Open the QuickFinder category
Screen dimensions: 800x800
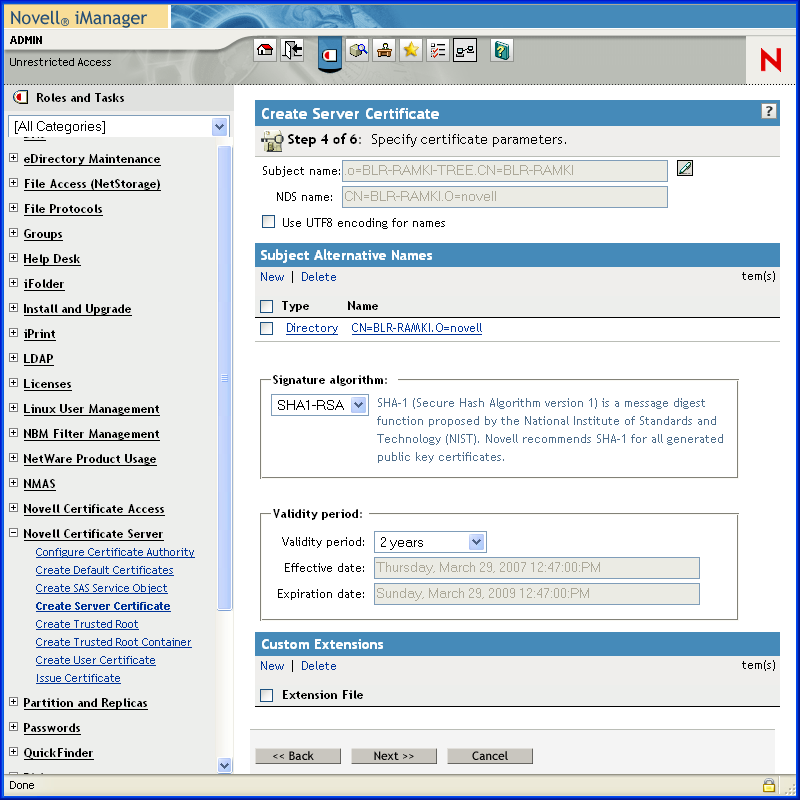point(58,753)
